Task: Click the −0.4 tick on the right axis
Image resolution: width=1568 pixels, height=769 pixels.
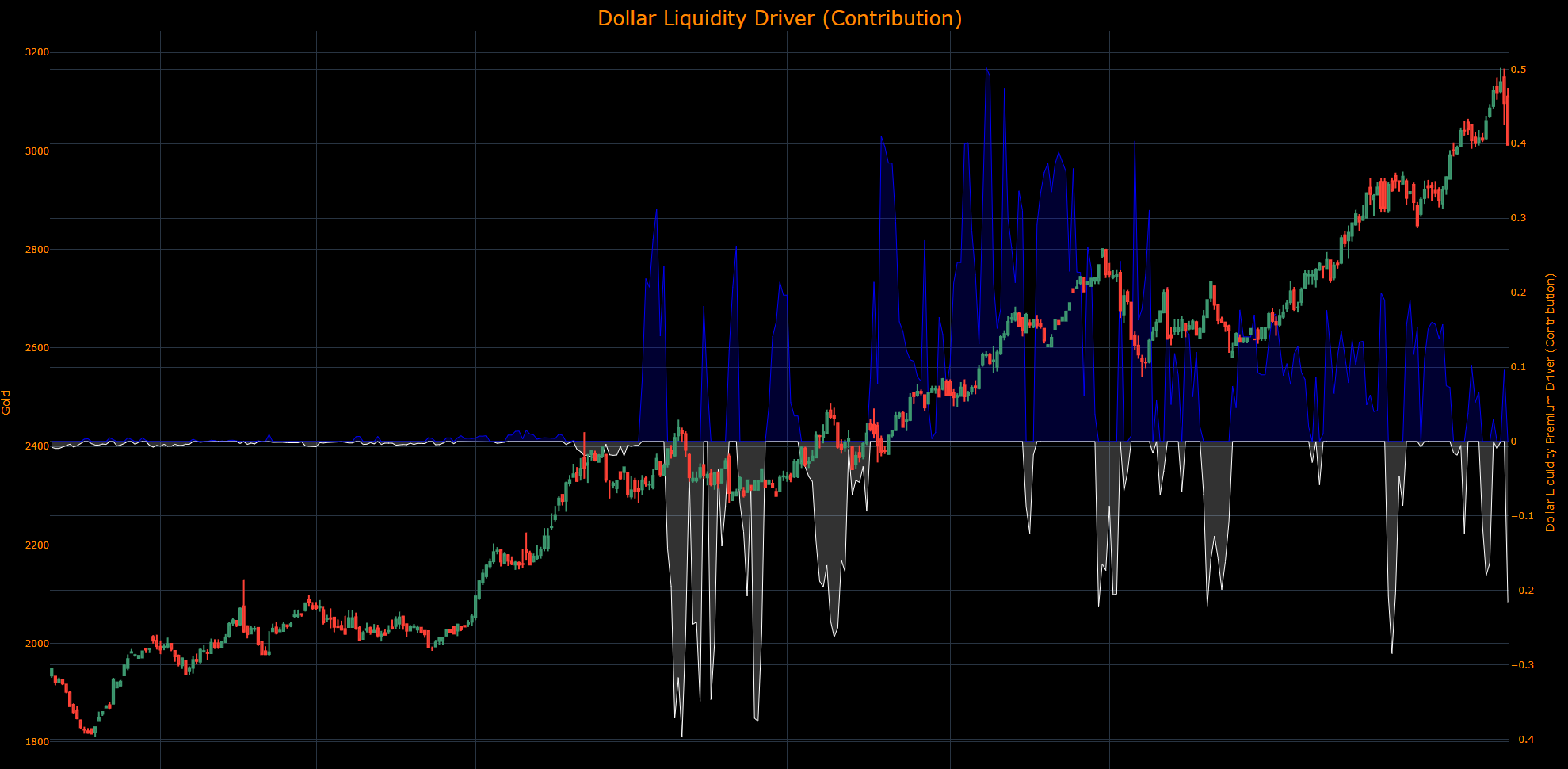Action: (x=1522, y=740)
